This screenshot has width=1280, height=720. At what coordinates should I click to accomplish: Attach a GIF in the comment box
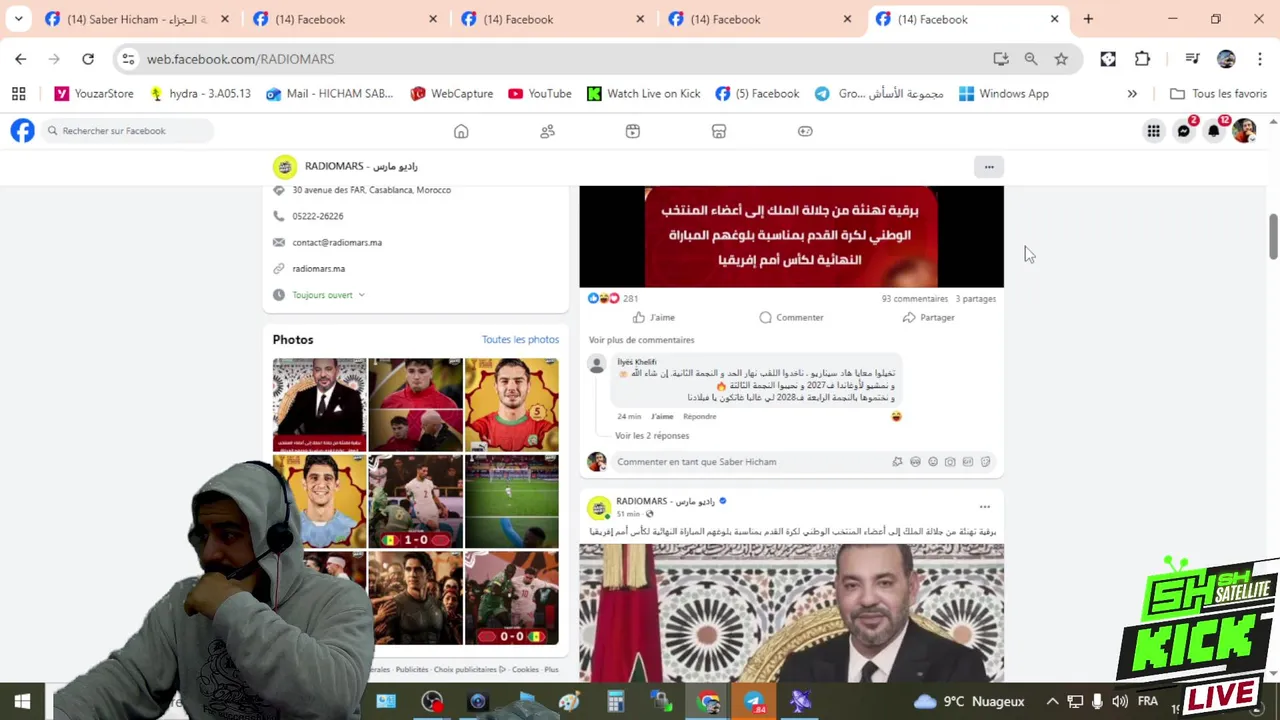click(x=968, y=462)
